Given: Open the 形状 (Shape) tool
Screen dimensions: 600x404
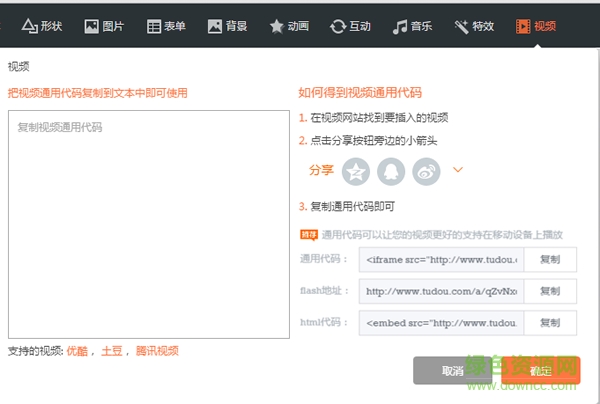Looking at the screenshot, I should pyautogui.click(x=42, y=26).
